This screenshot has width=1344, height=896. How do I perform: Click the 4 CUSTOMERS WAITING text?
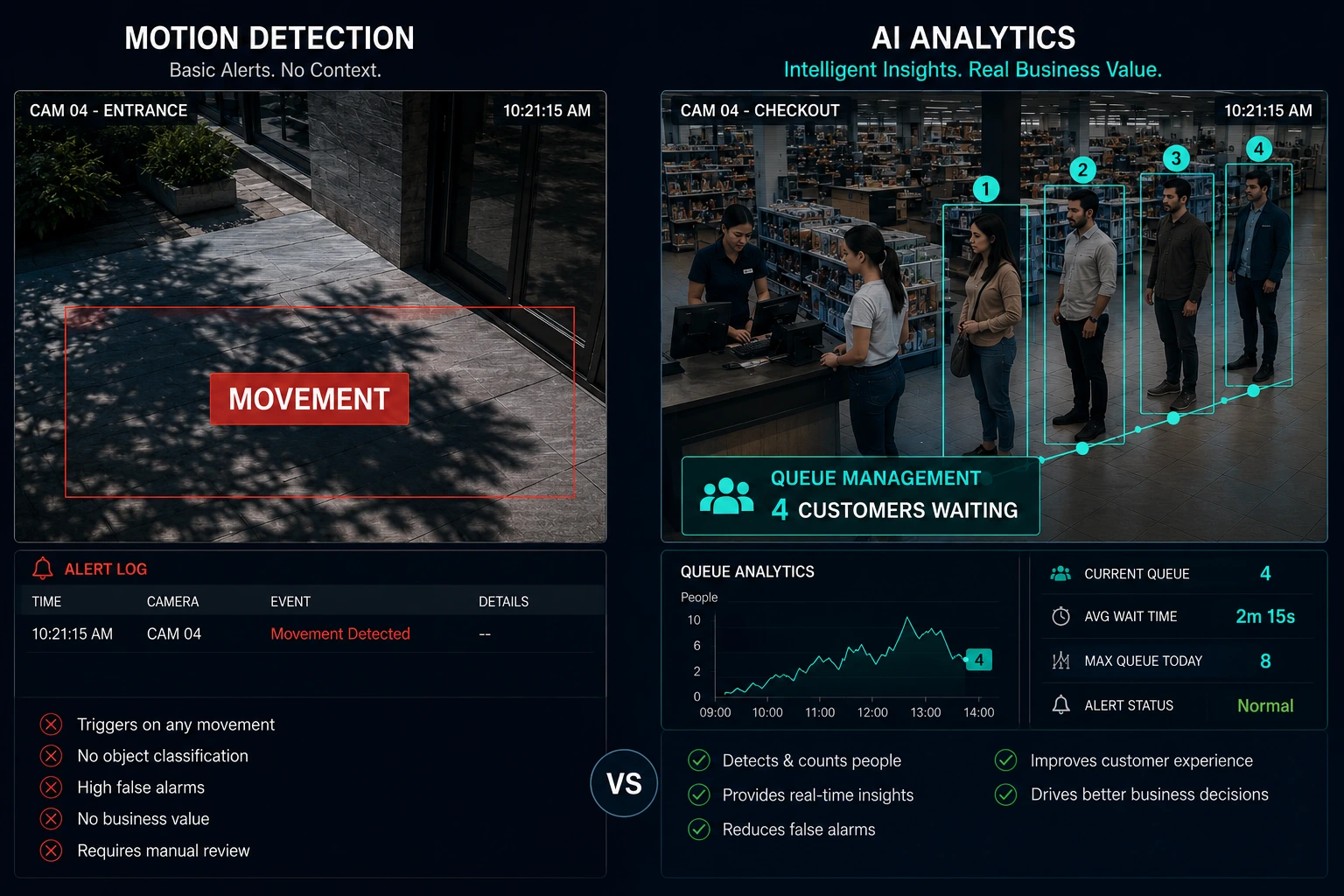click(894, 509)
